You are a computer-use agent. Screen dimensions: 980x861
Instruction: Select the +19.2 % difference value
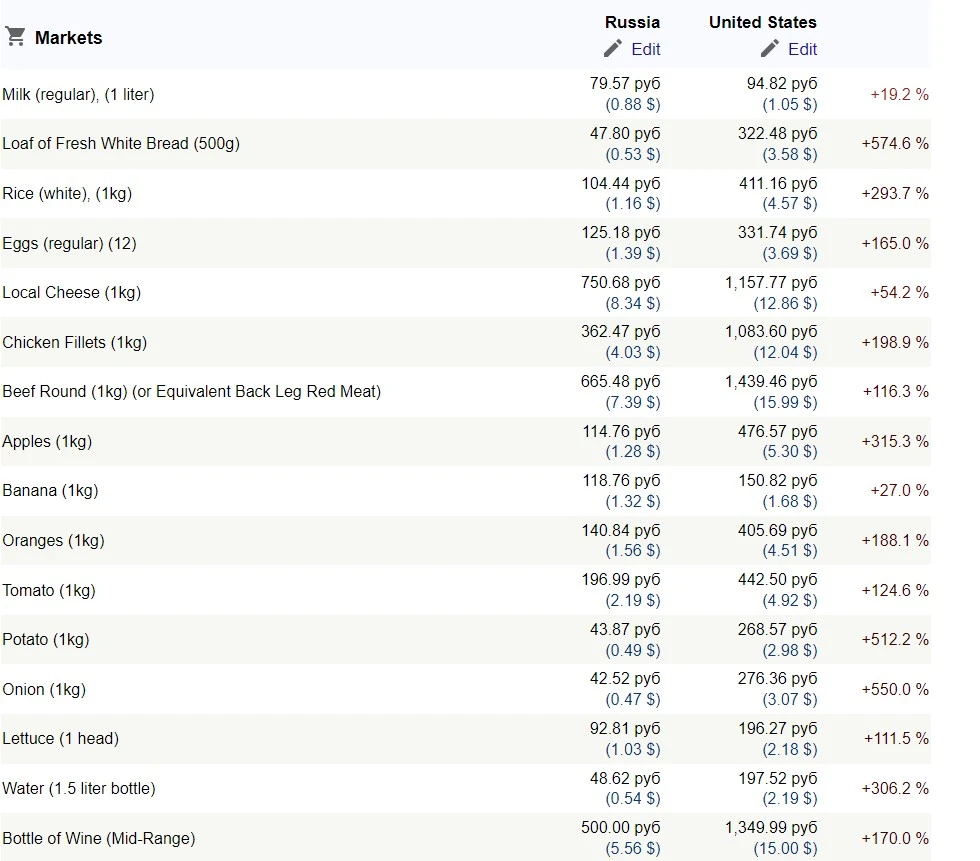point(899,94)
